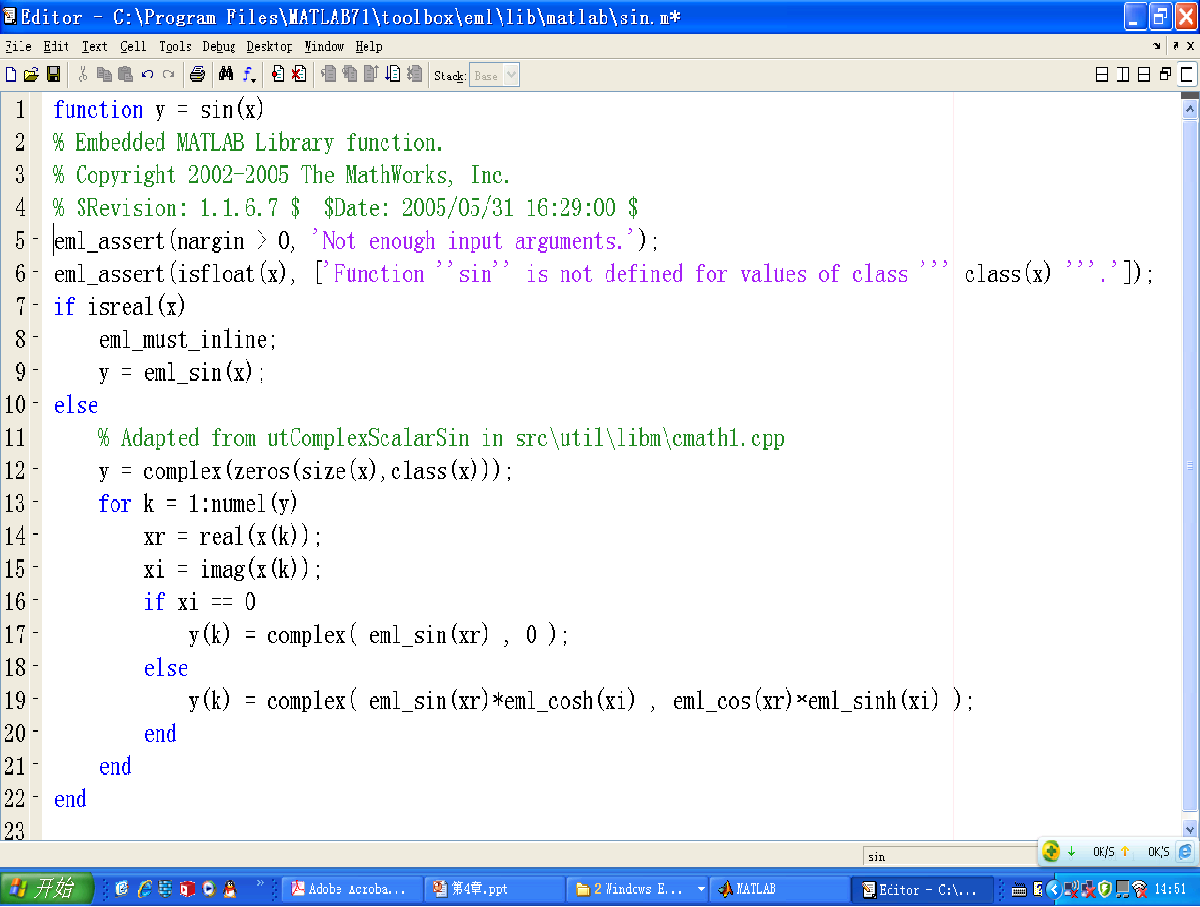Cut selection with the scissors icon

click(x=82, y=75)
